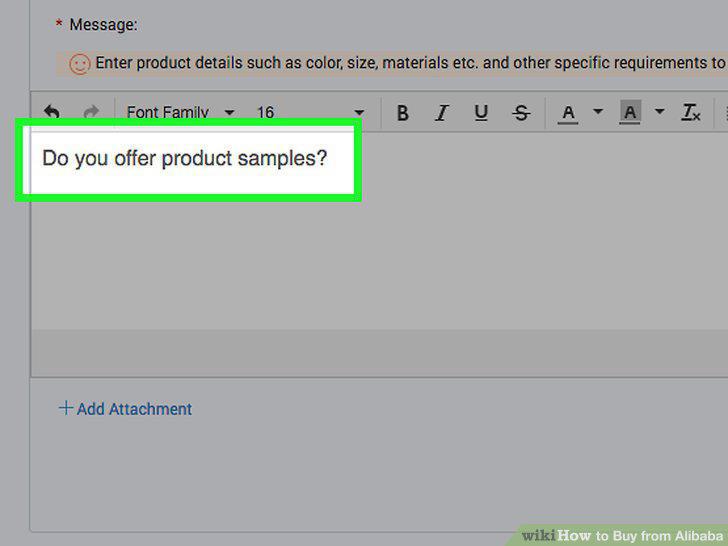728x546 pixels.
Task: Apply strikethrough with the S icon
Action: (521, 113)
